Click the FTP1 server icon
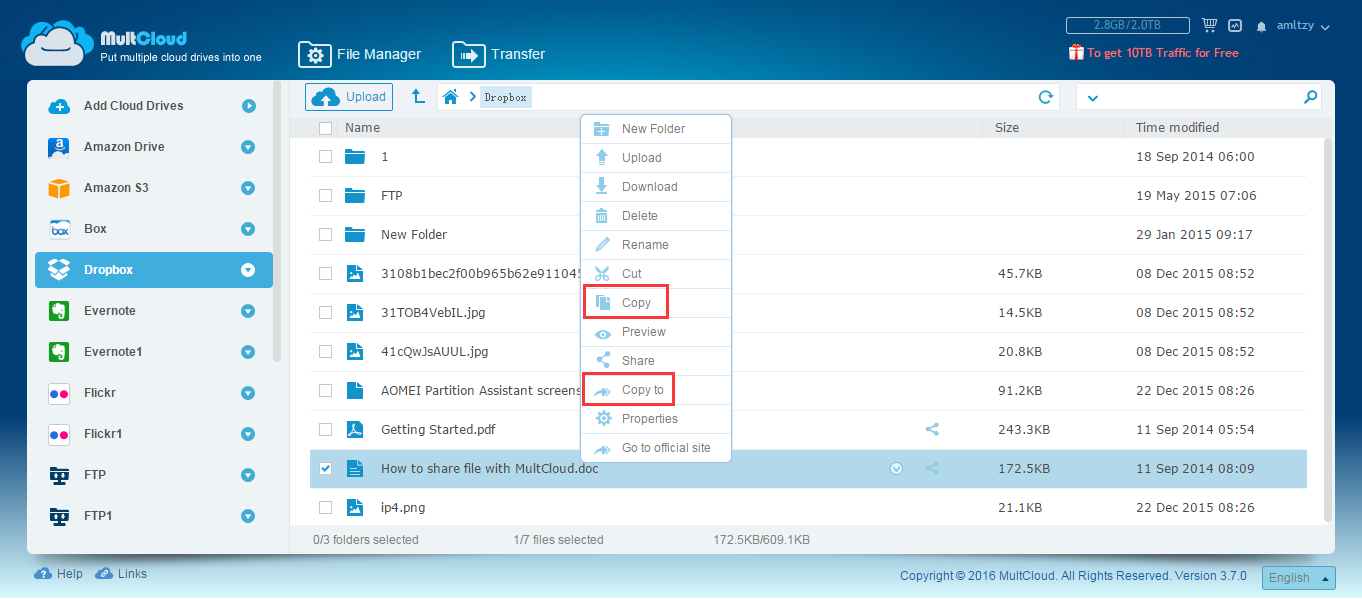The image size is (1362, 599). pos(60,516)
